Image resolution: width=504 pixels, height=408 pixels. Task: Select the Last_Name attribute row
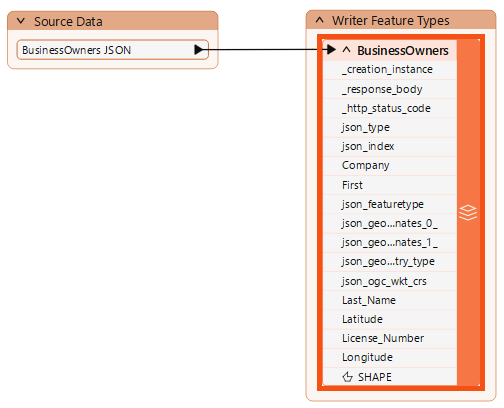[390, 300]
